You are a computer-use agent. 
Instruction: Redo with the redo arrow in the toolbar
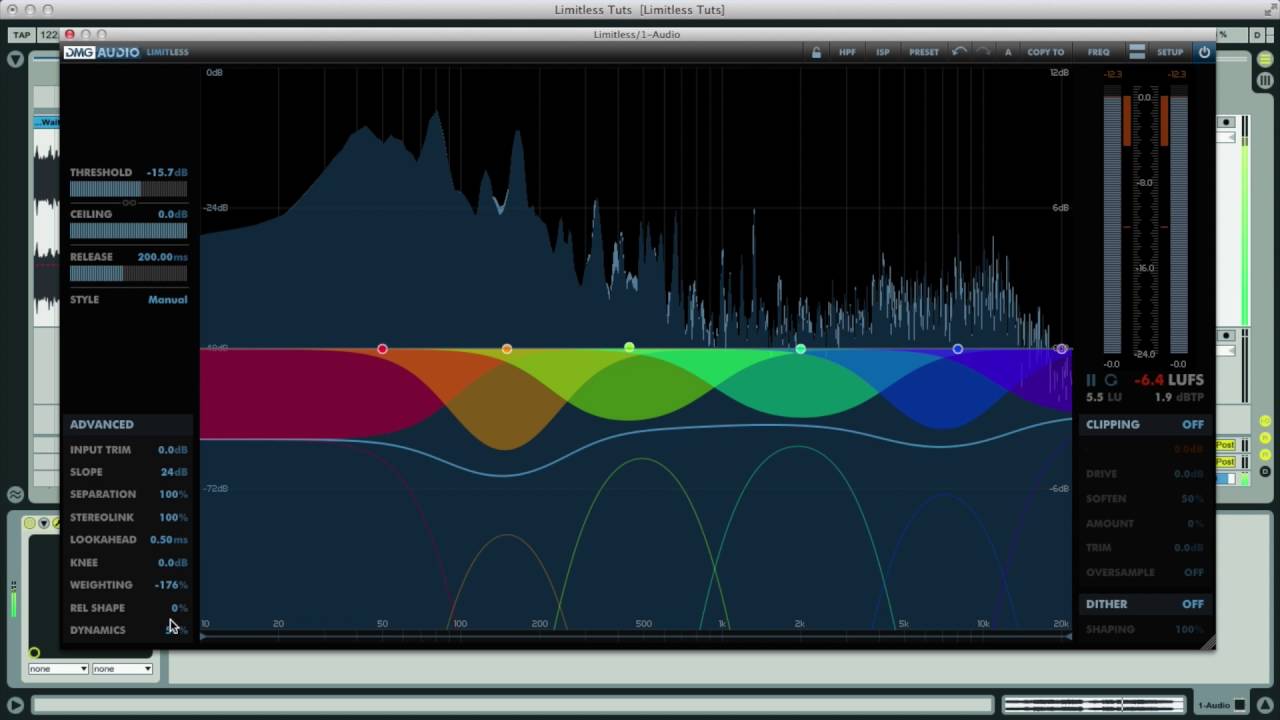(x=983, y=52)
